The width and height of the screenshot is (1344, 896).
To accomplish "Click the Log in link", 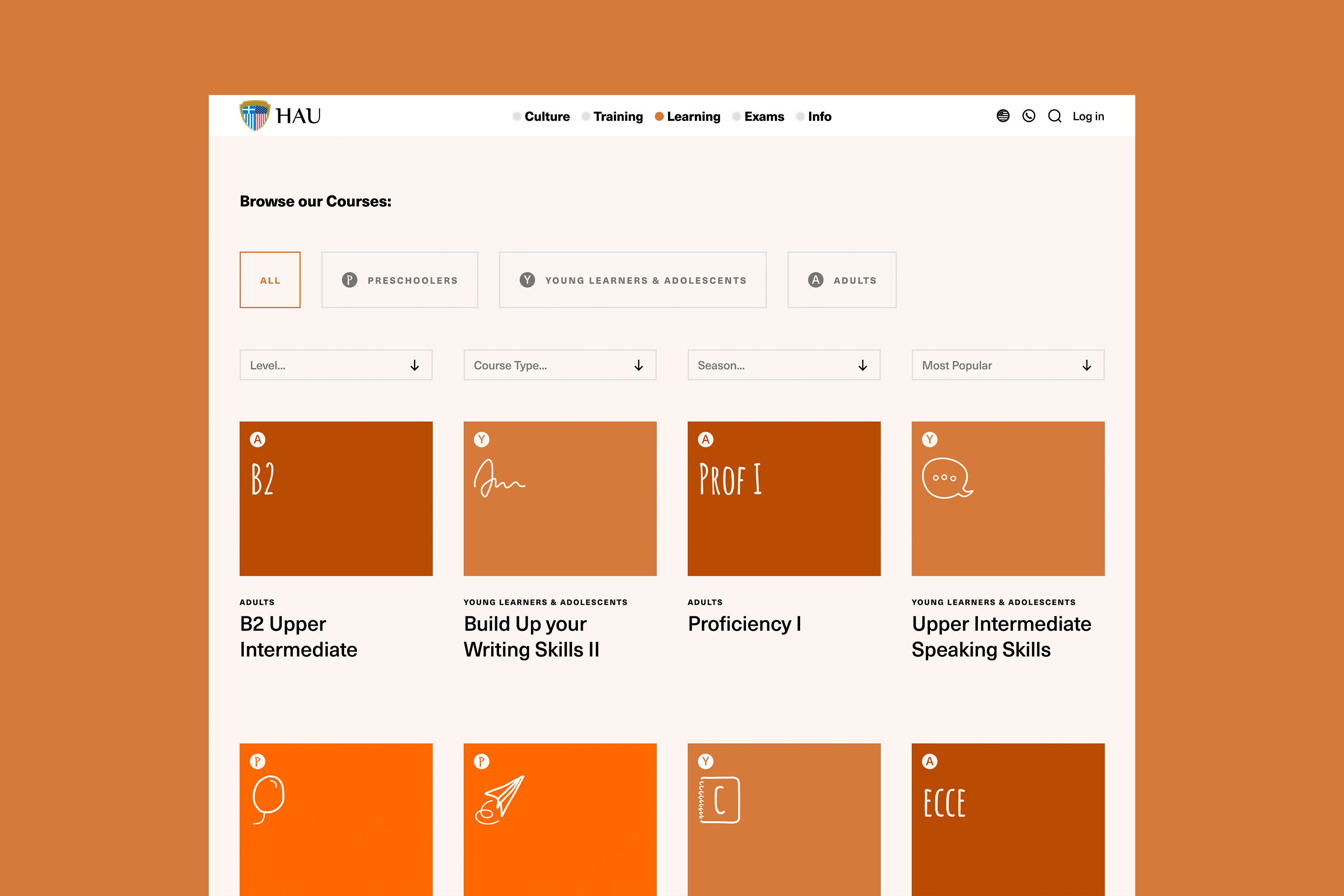I will coord(1088,116).
